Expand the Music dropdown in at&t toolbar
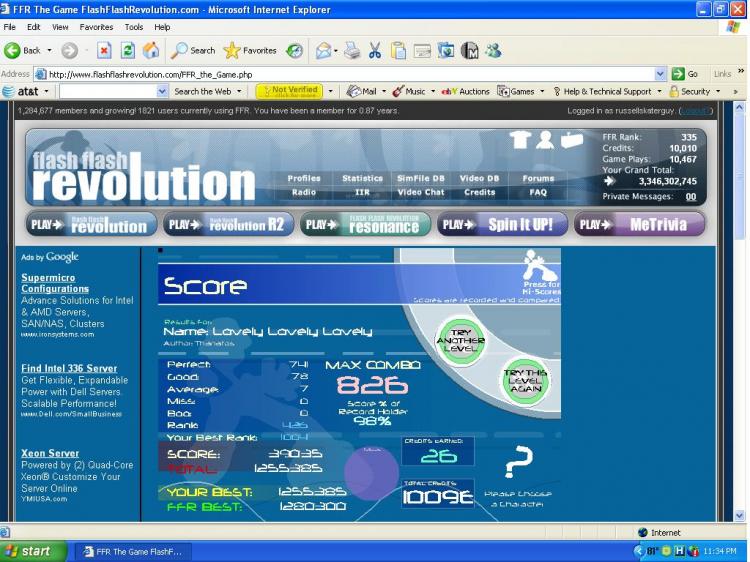 click(433, 91)
